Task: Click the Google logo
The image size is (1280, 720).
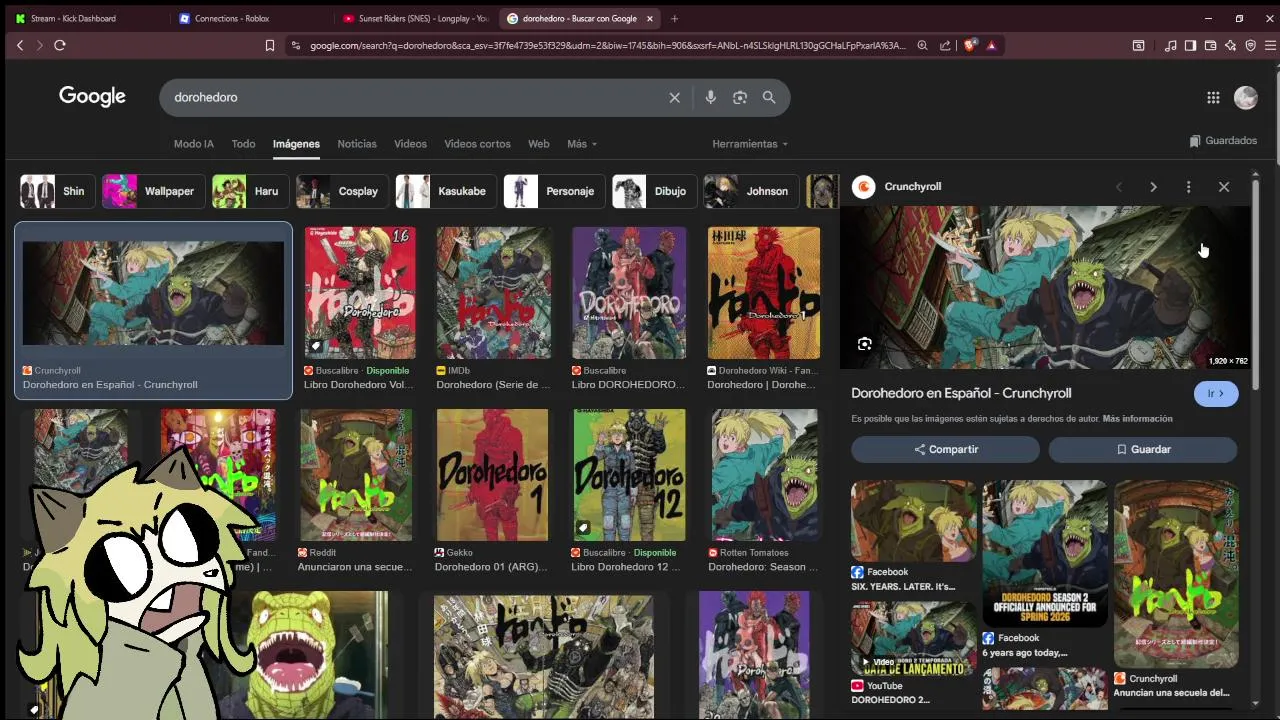Action: (92, 96)
